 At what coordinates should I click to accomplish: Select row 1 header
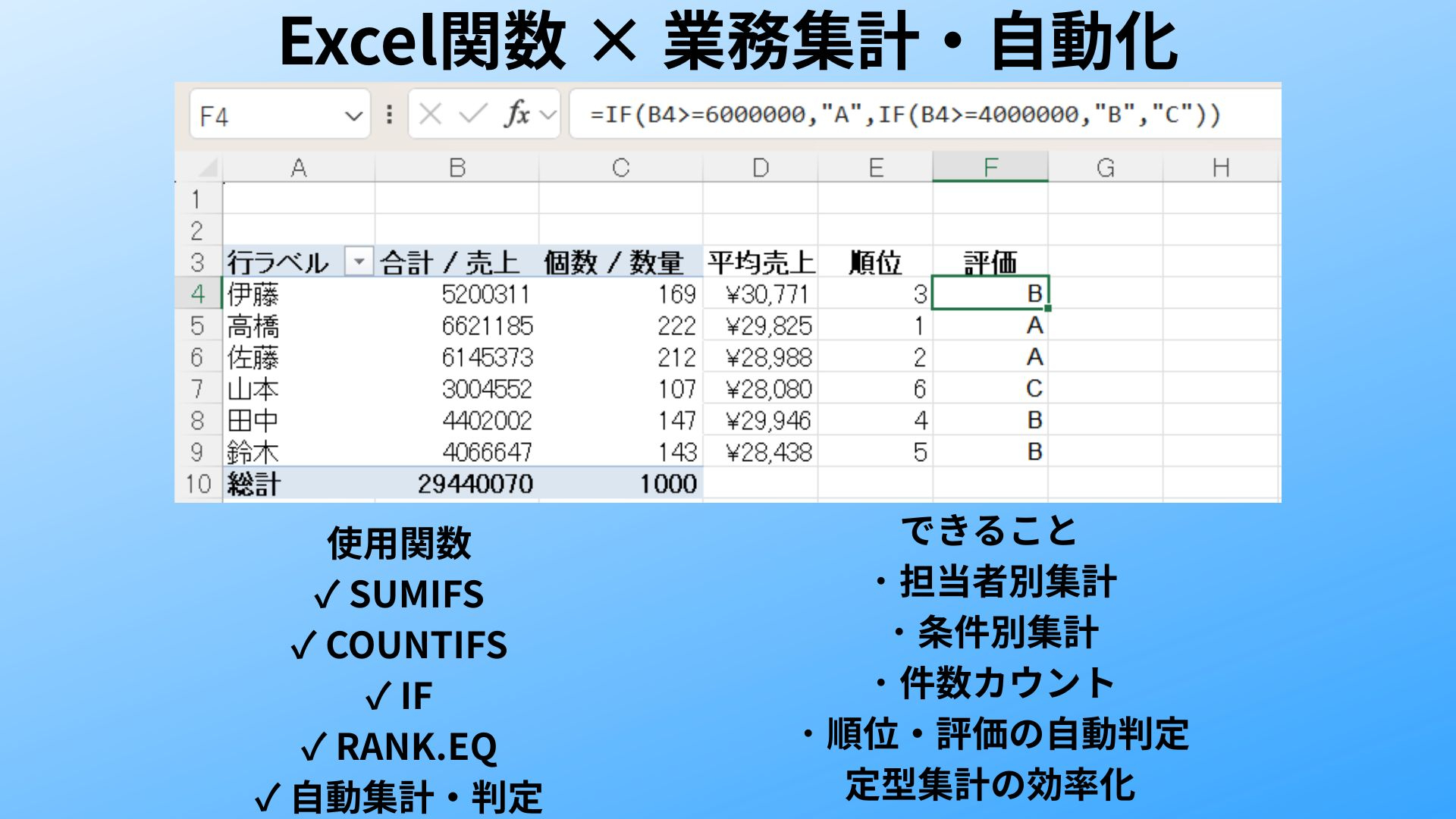click(197, 199)
